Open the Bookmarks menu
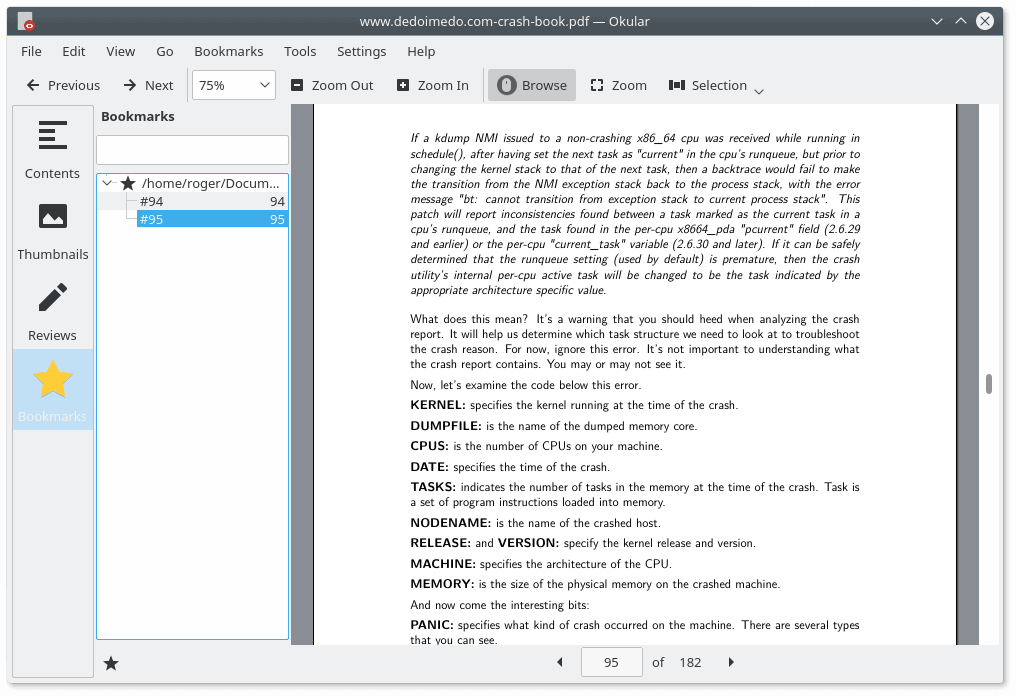 (228, 51)
